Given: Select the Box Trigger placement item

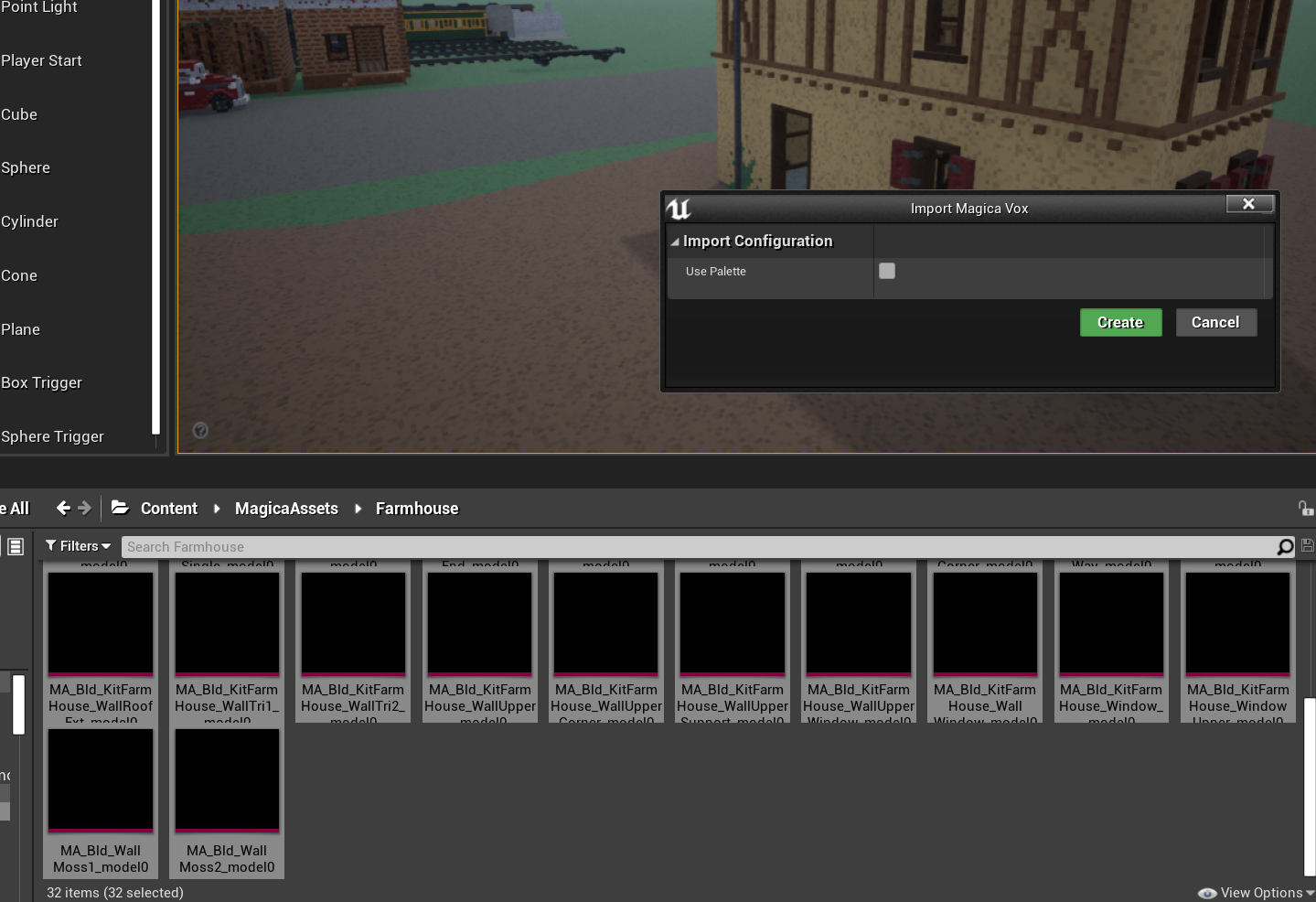Looking at the screenshot, I should 42,382.
